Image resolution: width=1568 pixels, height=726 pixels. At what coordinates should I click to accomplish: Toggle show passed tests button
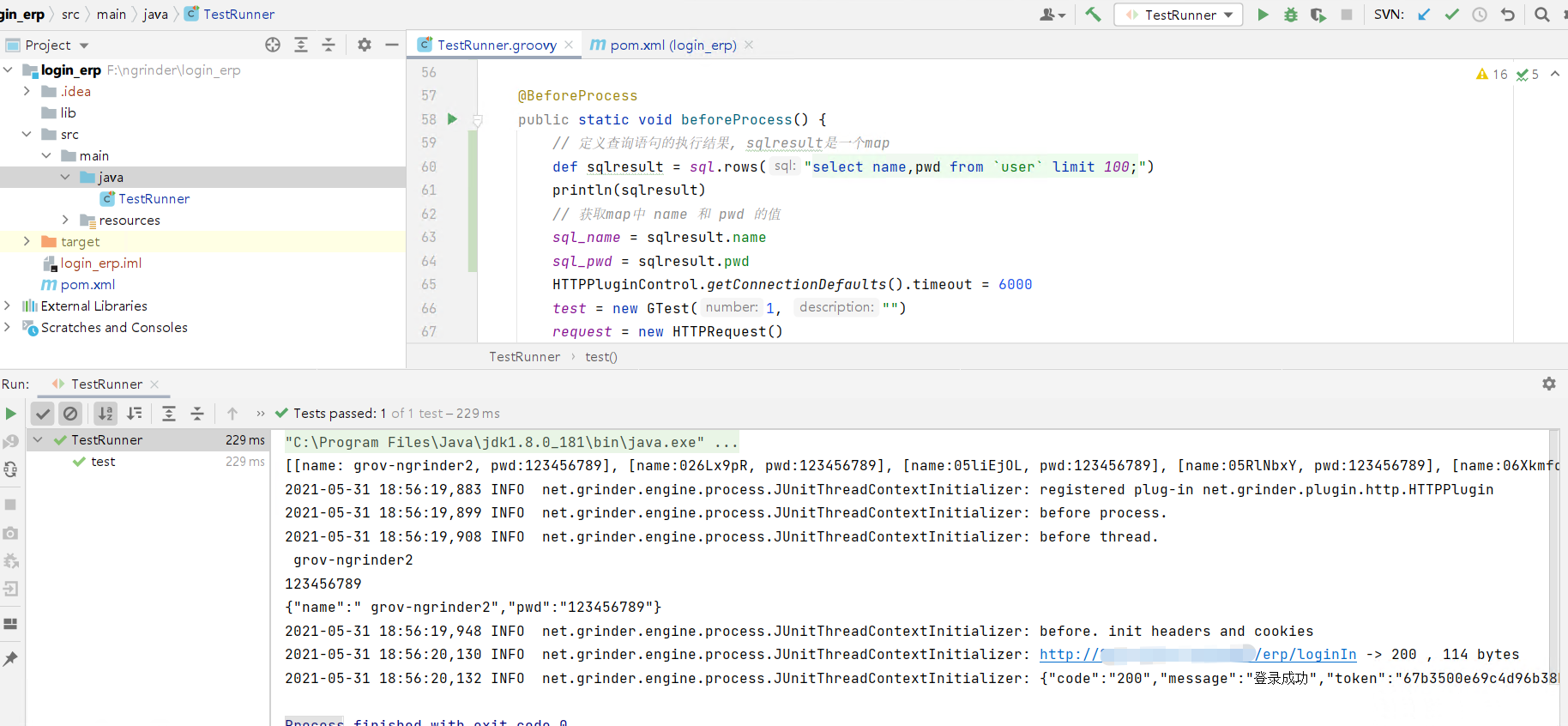pyautogui.click(x=43, y=414)
